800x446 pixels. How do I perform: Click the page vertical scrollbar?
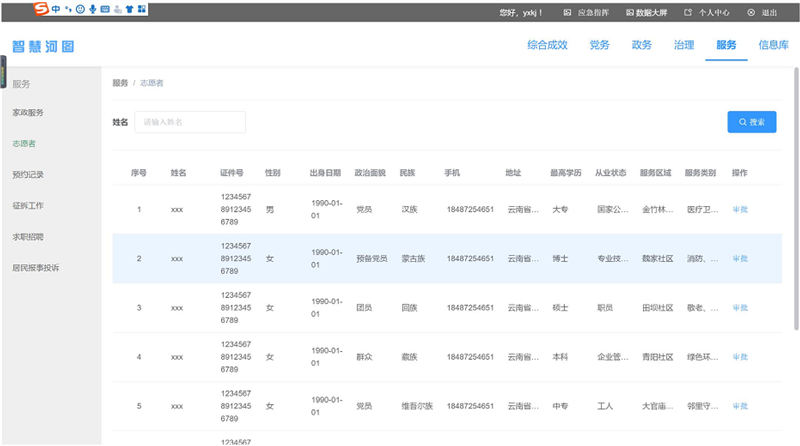796,199
